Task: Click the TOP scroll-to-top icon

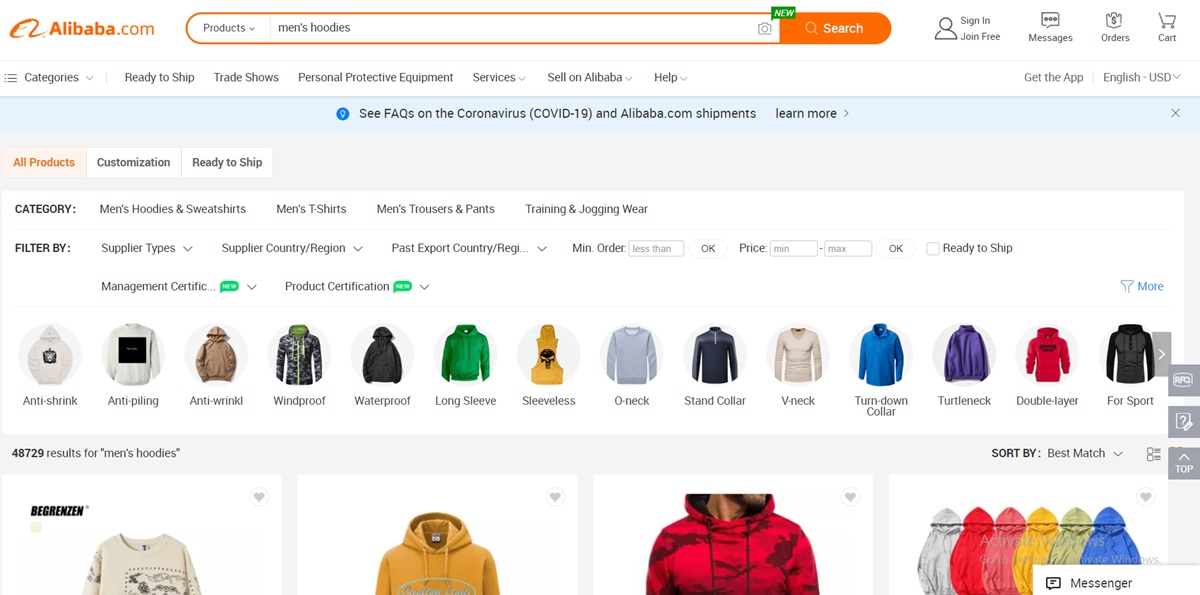Action: coord(1184,463)
